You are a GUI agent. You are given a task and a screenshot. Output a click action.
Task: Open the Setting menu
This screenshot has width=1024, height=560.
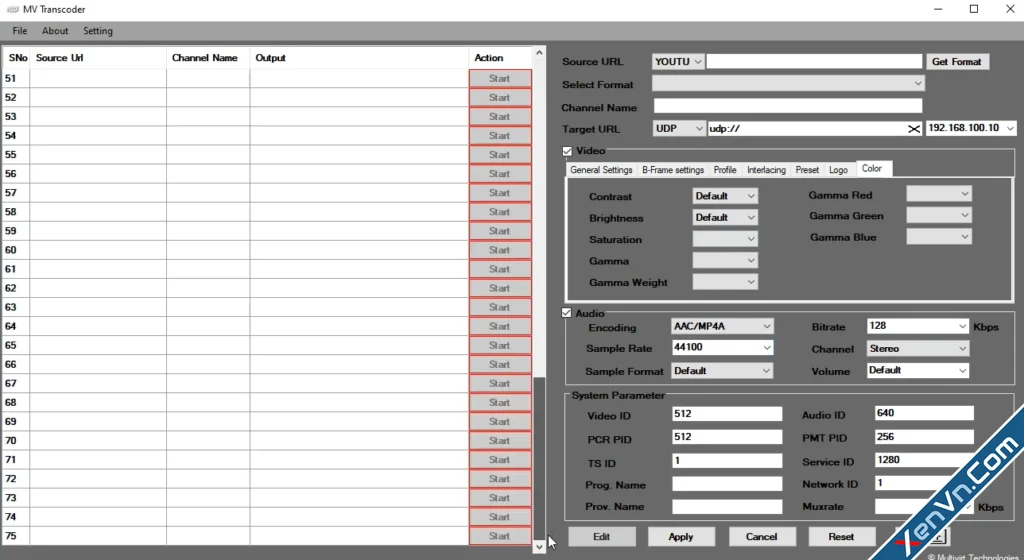(x=98, y=31)
